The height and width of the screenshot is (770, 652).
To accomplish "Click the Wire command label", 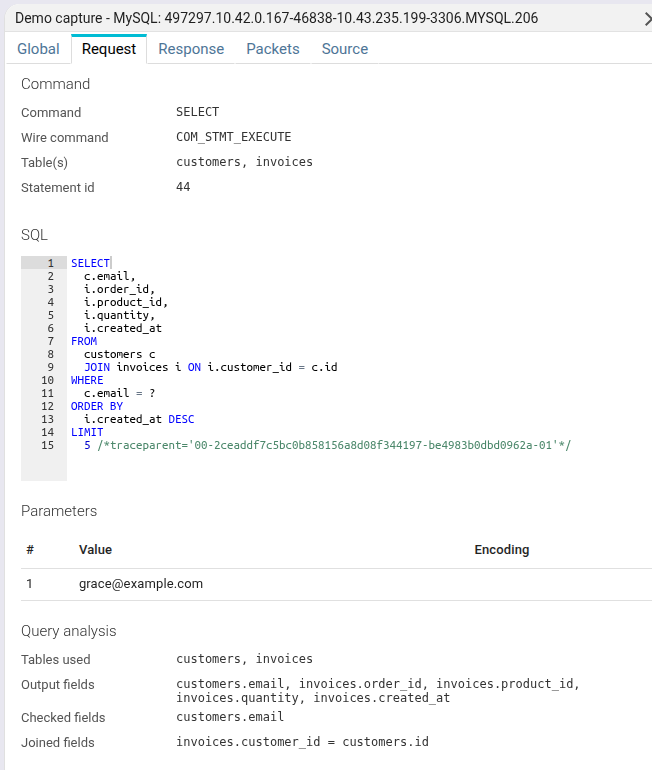I will 65,138.
